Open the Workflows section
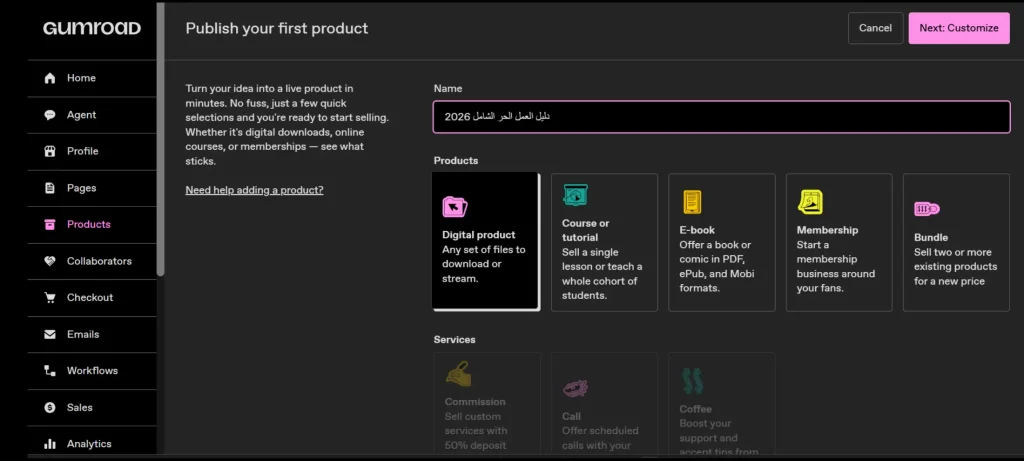Viewport: 1024px width, 461px height. [92, 371]
